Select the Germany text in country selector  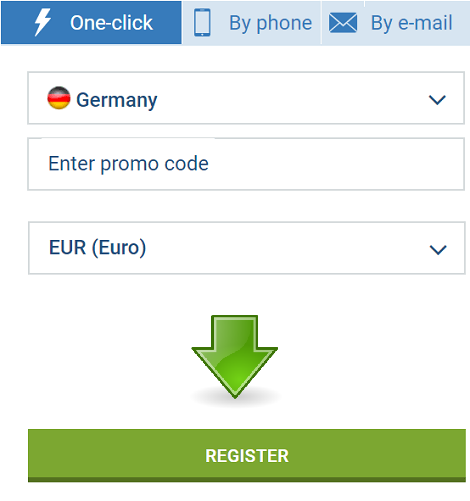click(117, 100)
